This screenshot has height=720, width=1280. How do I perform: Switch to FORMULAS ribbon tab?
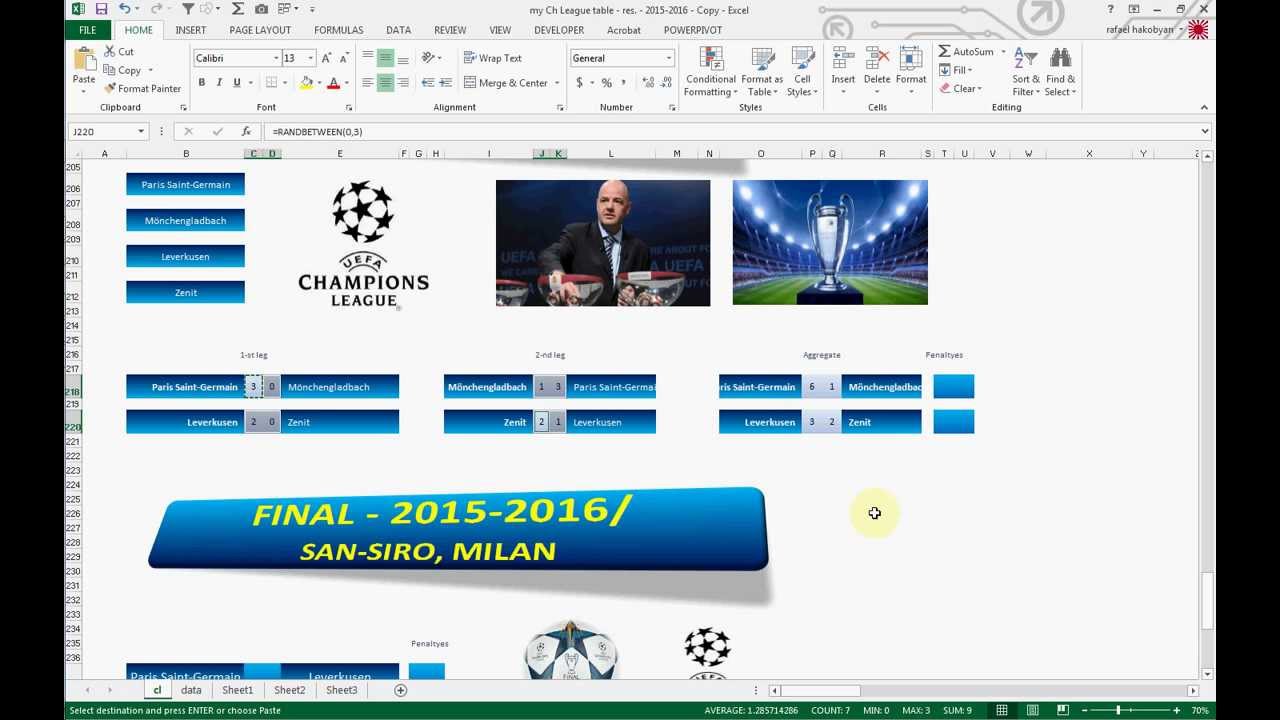(x=339, y=30)
